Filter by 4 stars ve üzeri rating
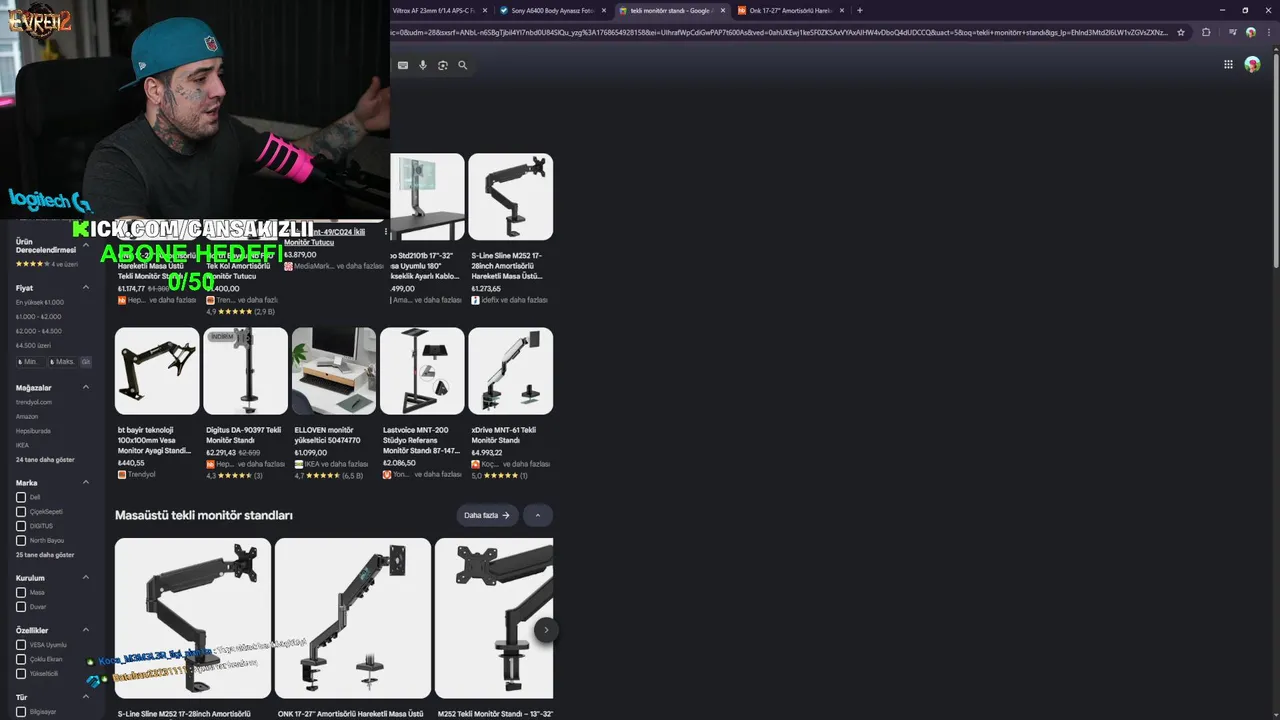 click(x=46, y=264)
